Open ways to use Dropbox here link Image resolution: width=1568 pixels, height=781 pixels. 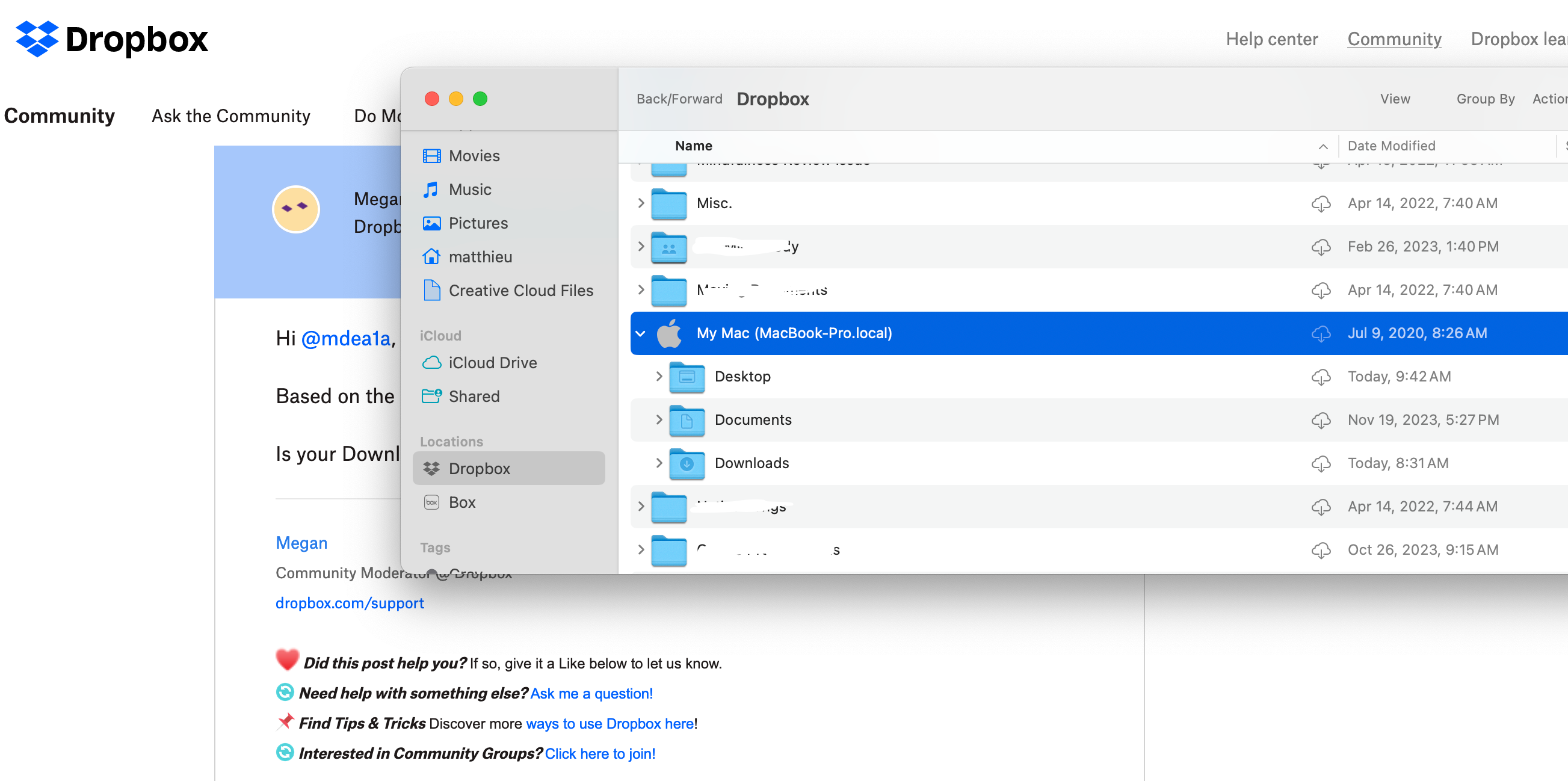click(610, 723)
